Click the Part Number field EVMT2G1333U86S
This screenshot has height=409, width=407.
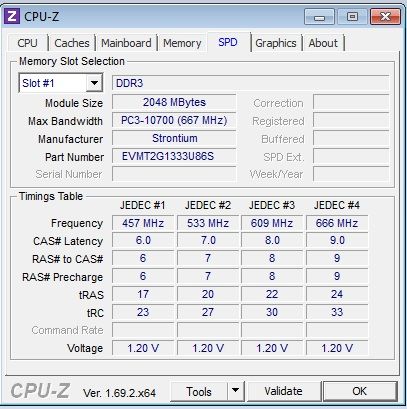click(174, 156)
